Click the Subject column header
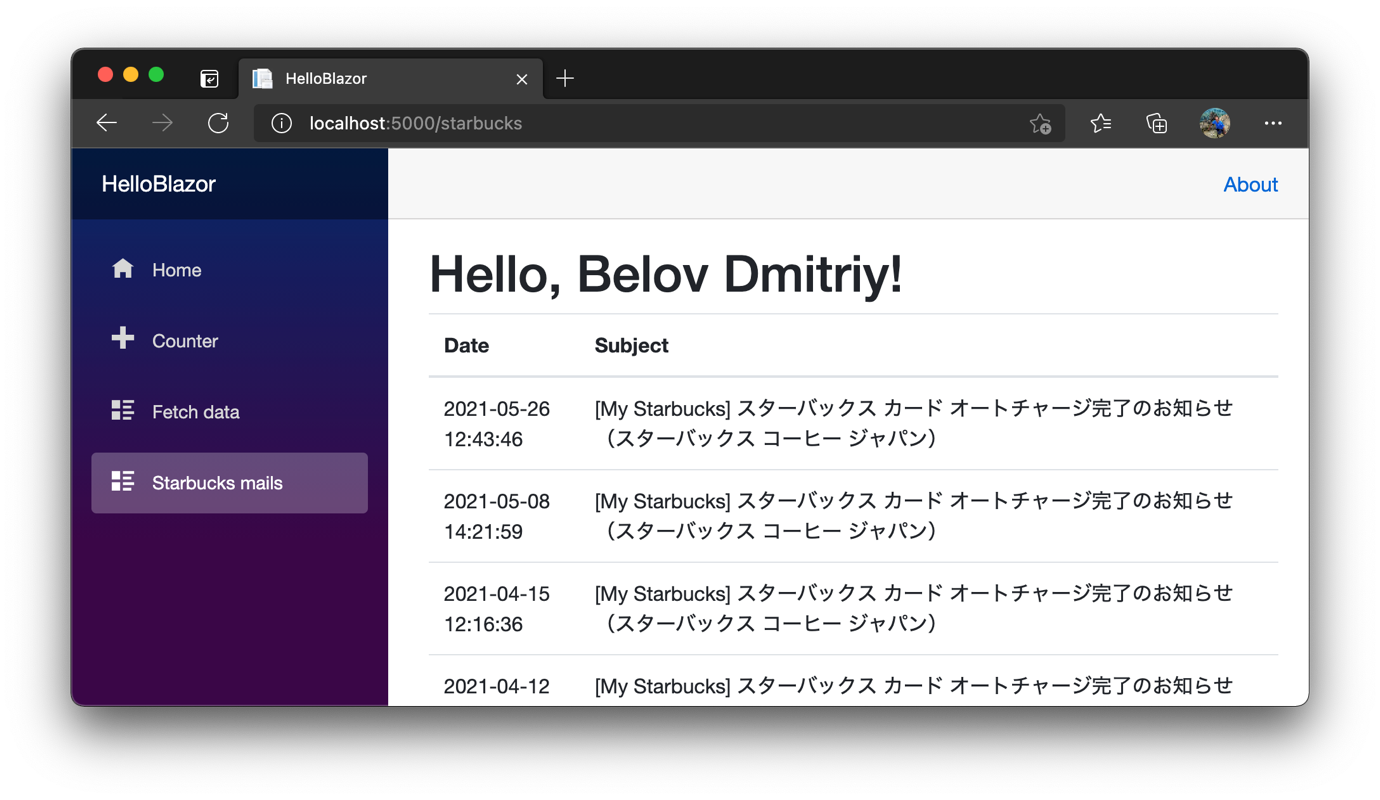The image size is (1380, 800). pos(631,346)
